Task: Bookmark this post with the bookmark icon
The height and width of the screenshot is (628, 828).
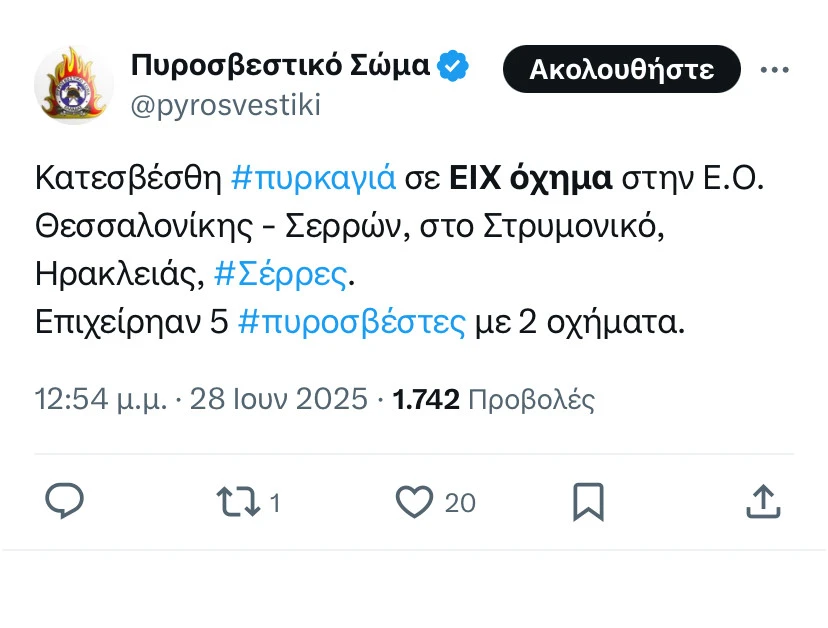Action: [x=588, y=501]
